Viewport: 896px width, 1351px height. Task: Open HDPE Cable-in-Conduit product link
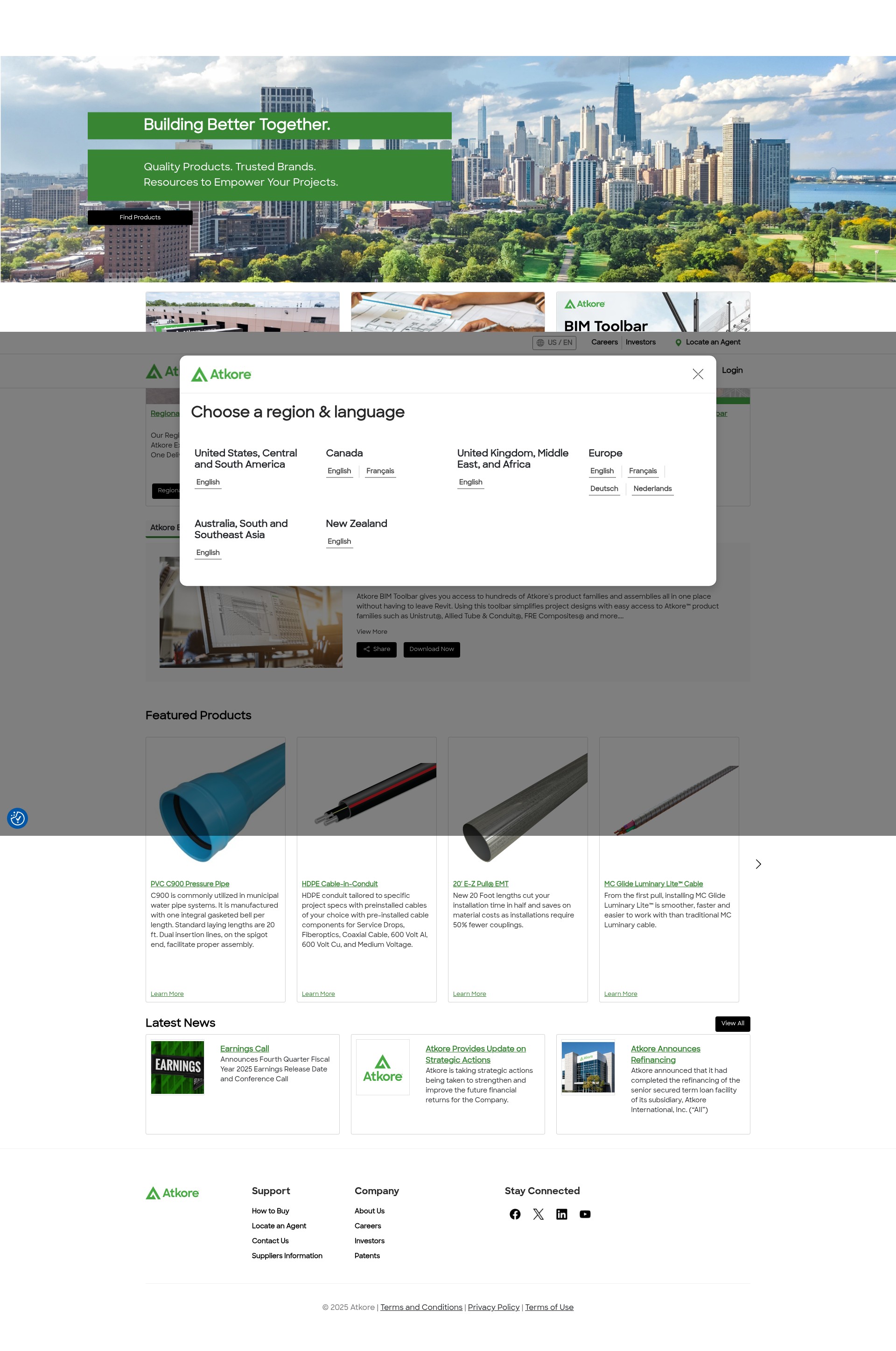339,884
